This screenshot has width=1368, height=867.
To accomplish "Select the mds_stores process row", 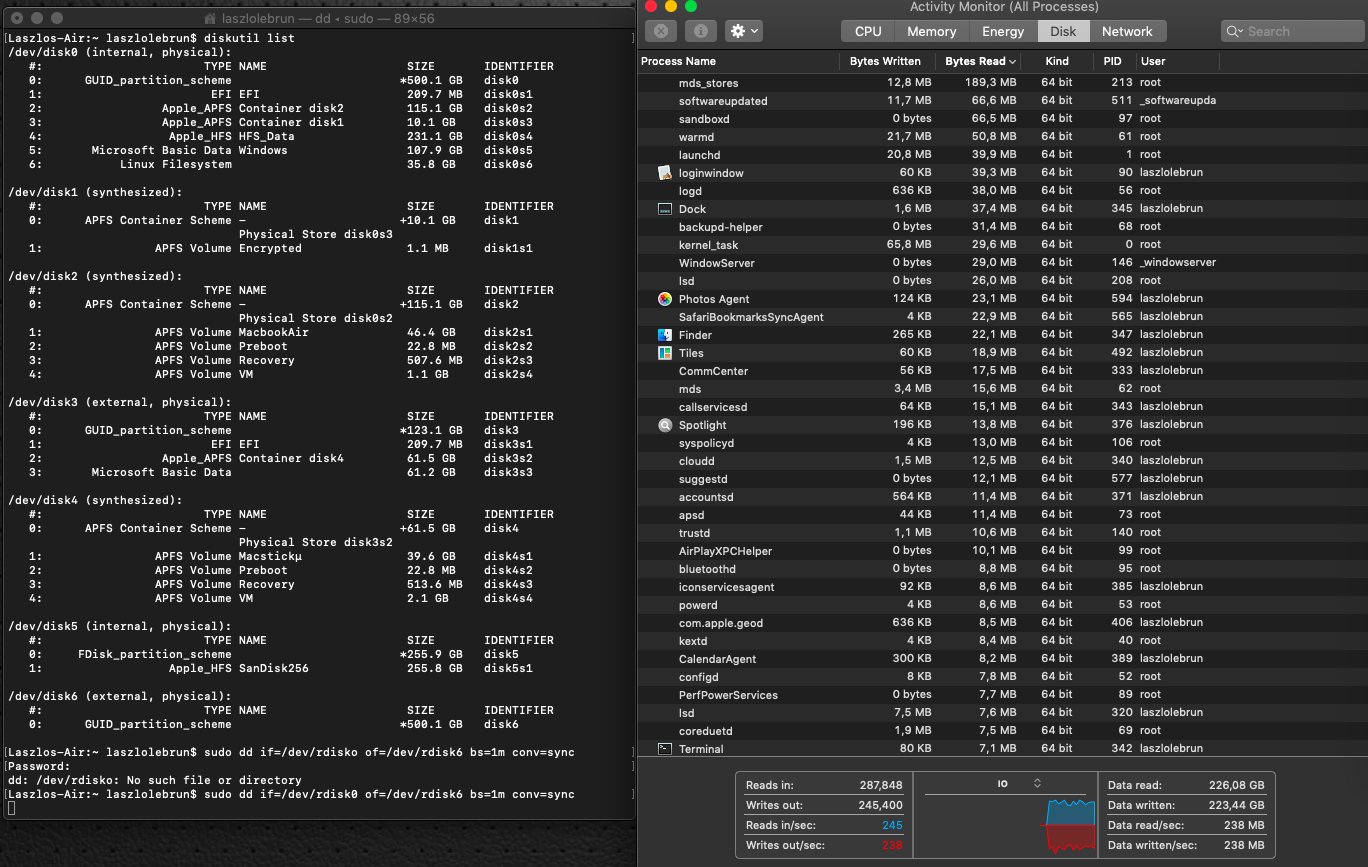I will 1003,83.
